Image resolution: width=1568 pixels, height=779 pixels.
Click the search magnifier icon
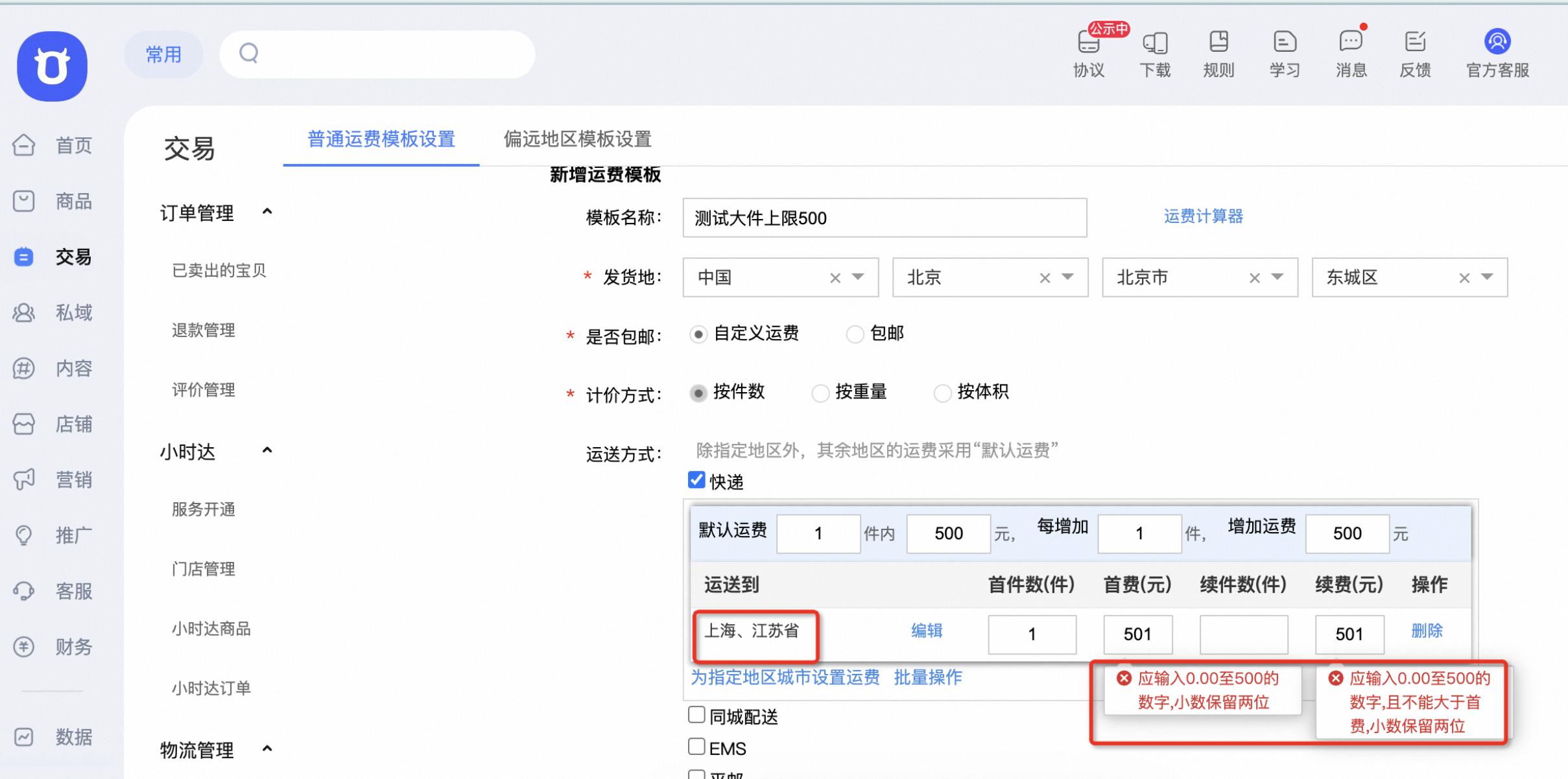pos(249,53)
